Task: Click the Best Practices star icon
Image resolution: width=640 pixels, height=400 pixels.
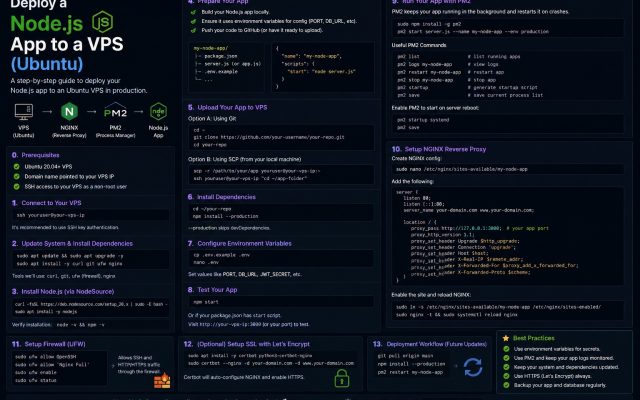Action: tap(506, 338)
